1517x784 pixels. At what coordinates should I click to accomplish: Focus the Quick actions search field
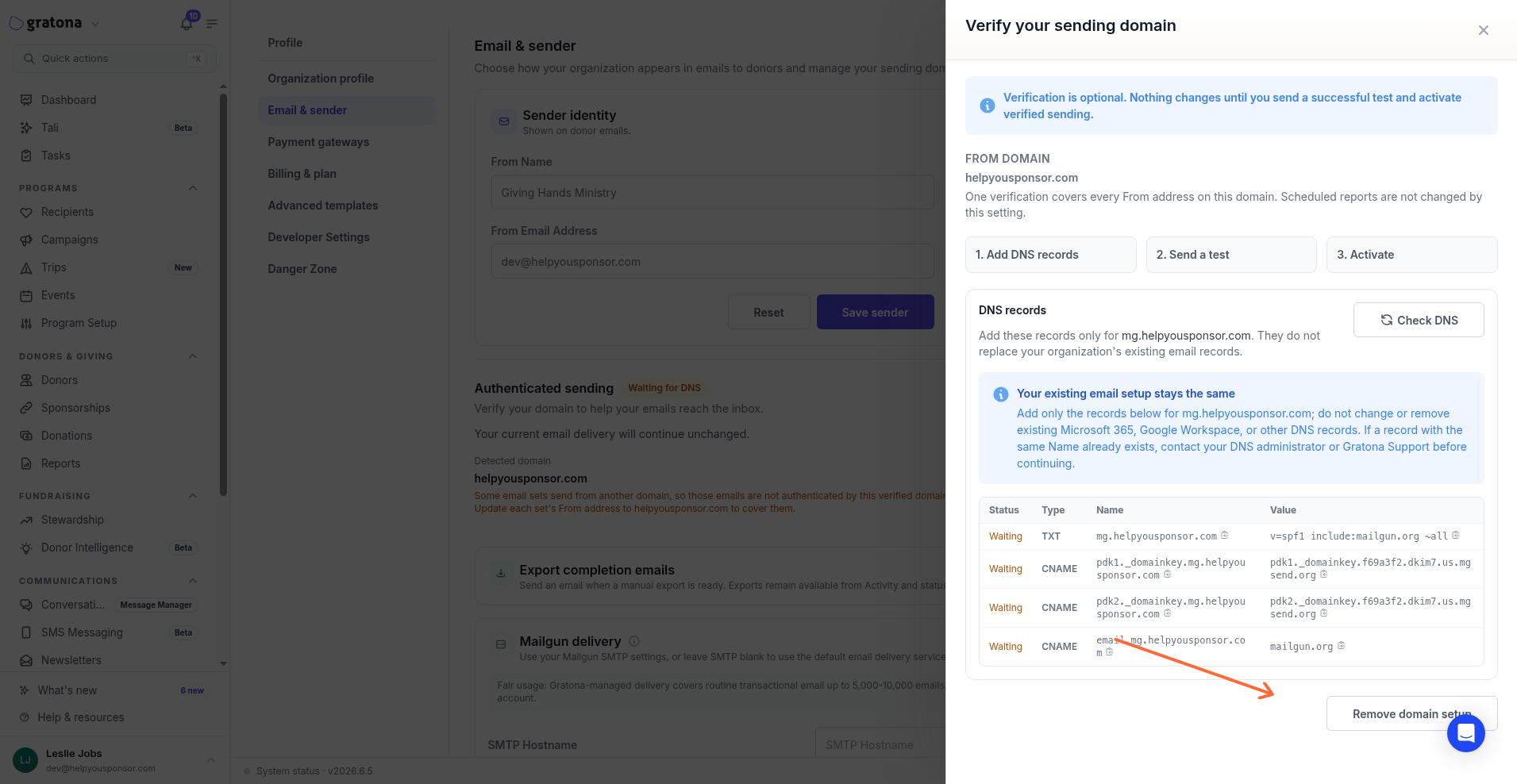pyautogui.click(x=114, y=59)
